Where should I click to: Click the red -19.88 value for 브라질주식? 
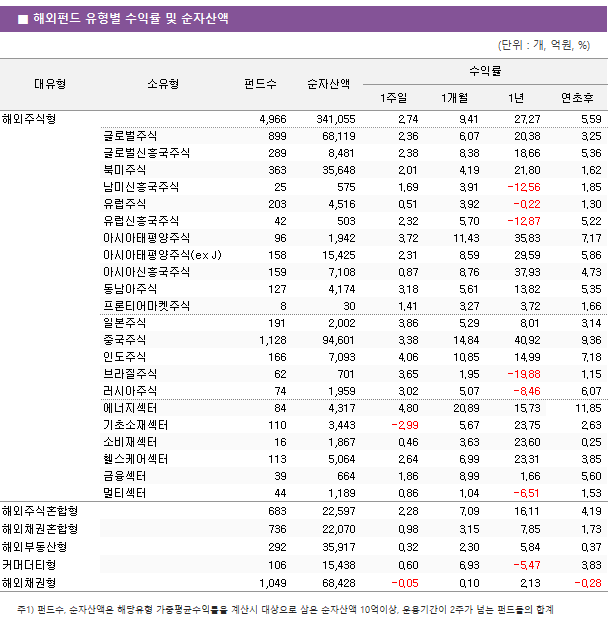524,374
